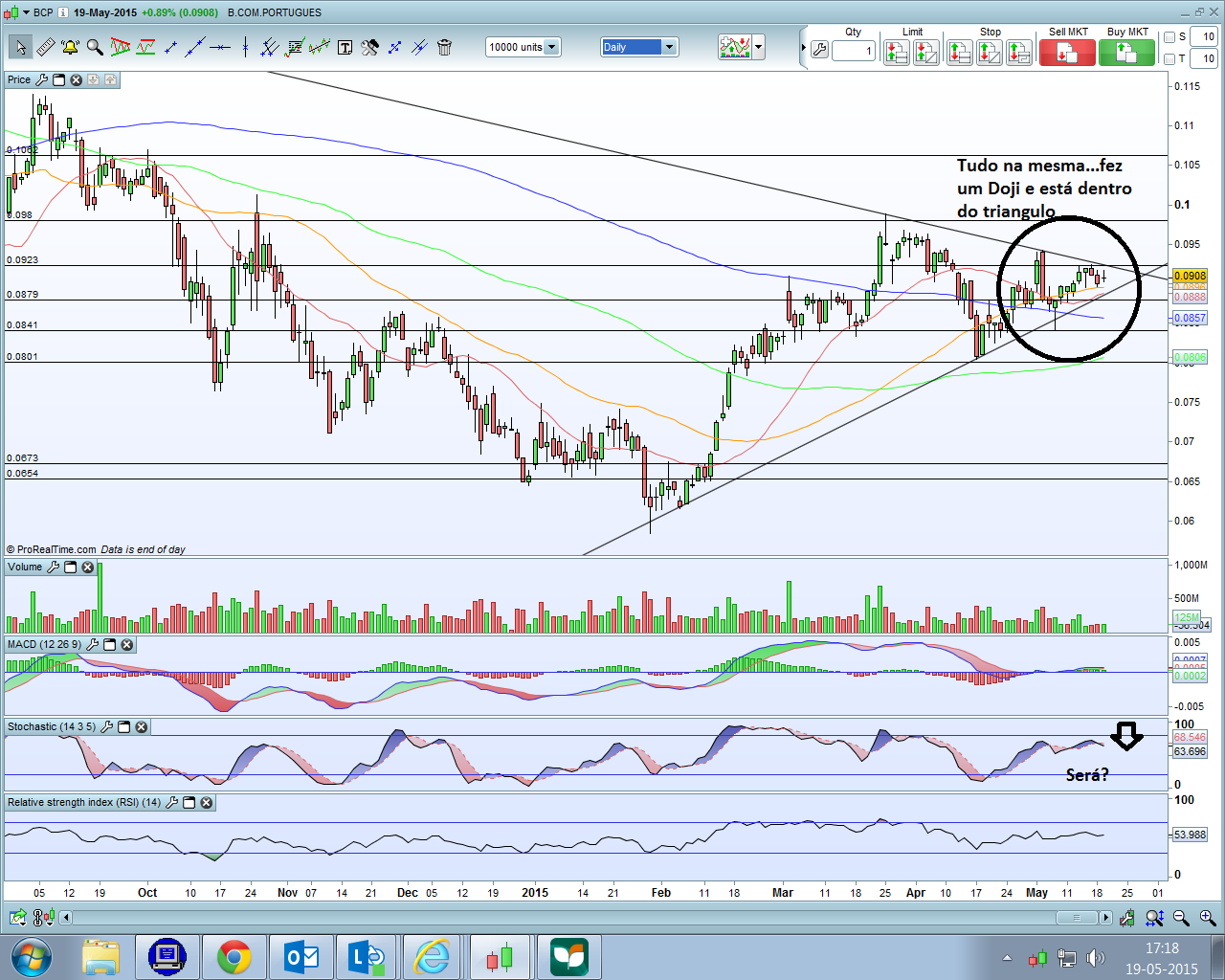Screen dimensions: 1225x980
Task: Select the vertical line tool
Action: (245, 47)
